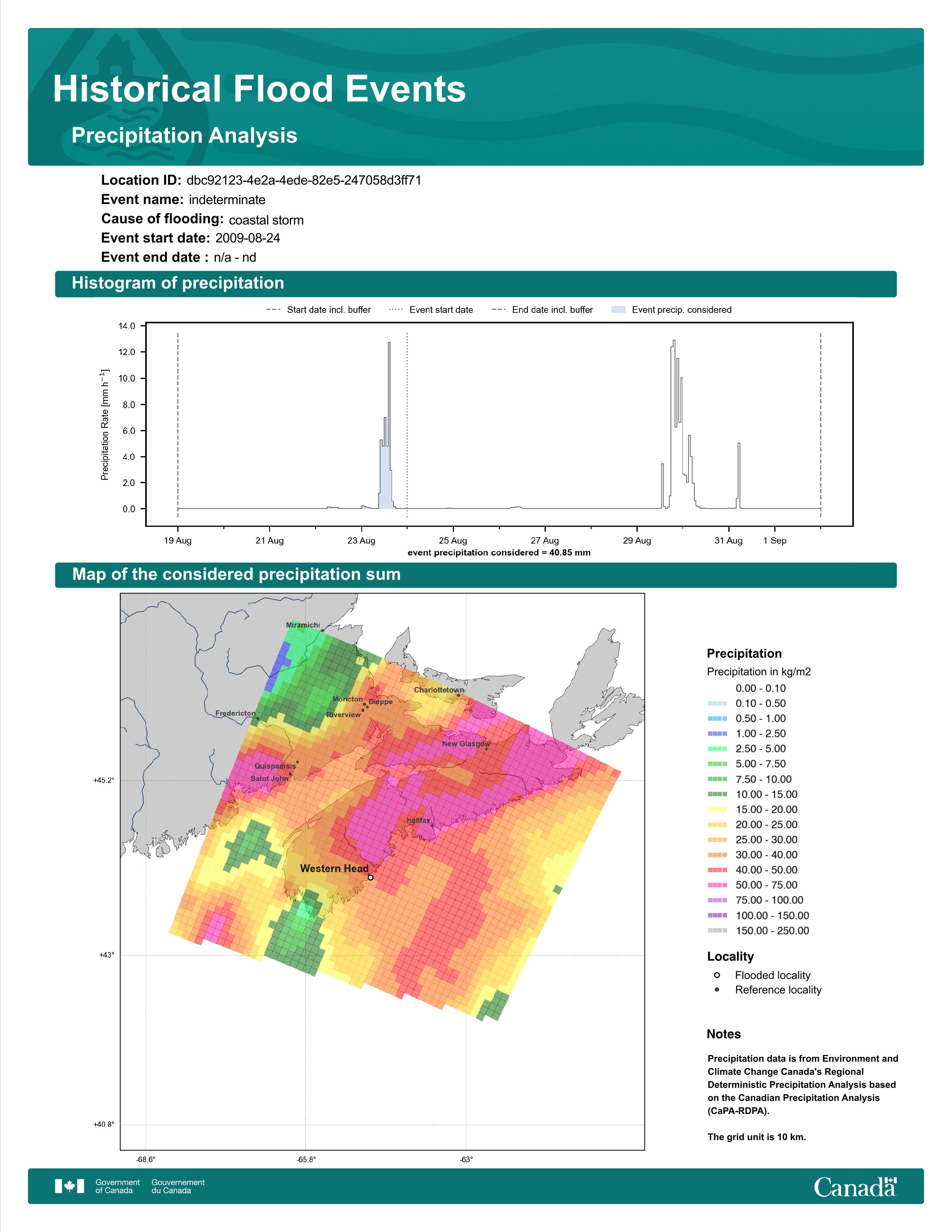Click the 30.00 - 40.00 precipitation swatch
The height and width of the screenshot is (1232, 952).
pos(718,855)
